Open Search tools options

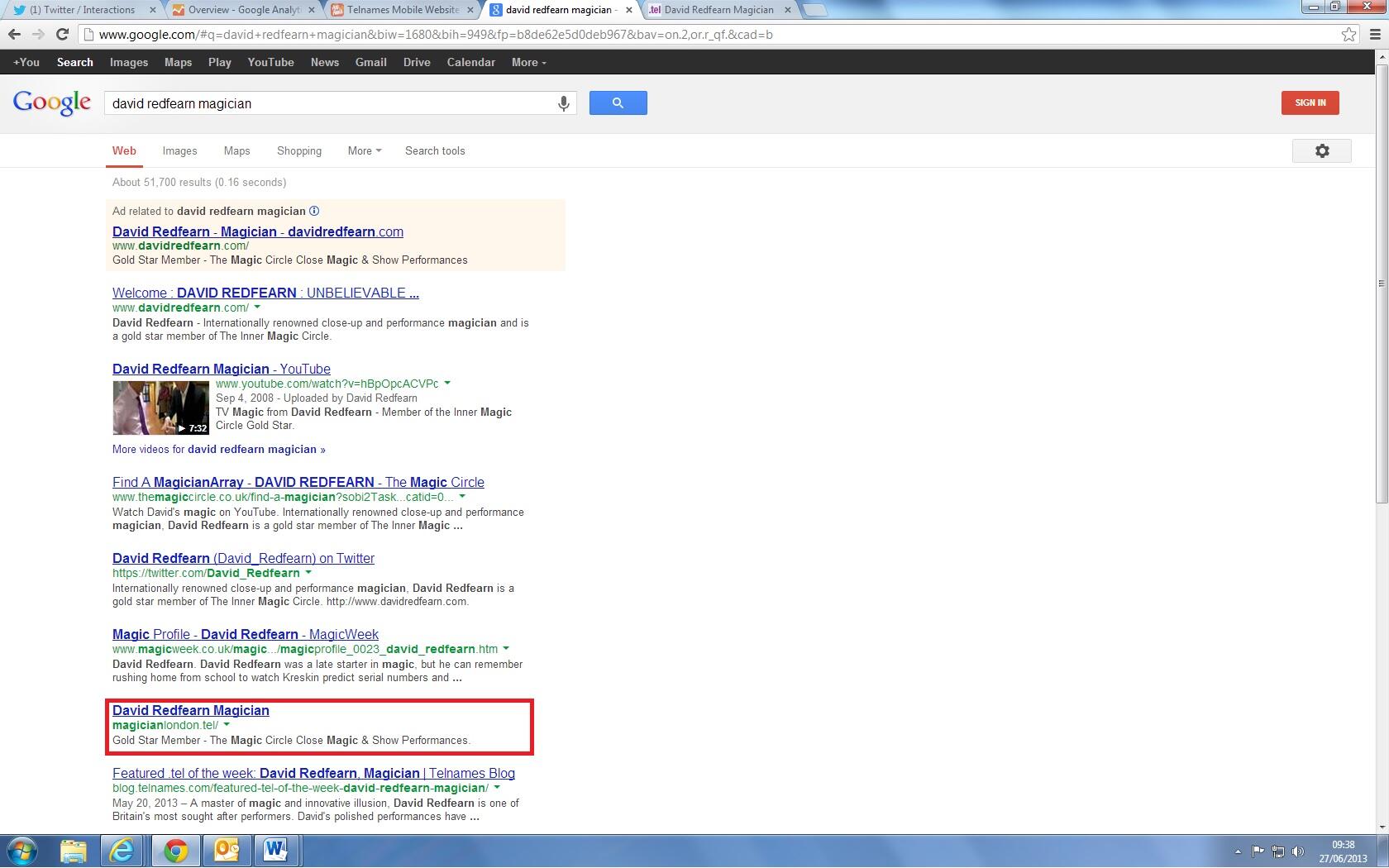435,151
